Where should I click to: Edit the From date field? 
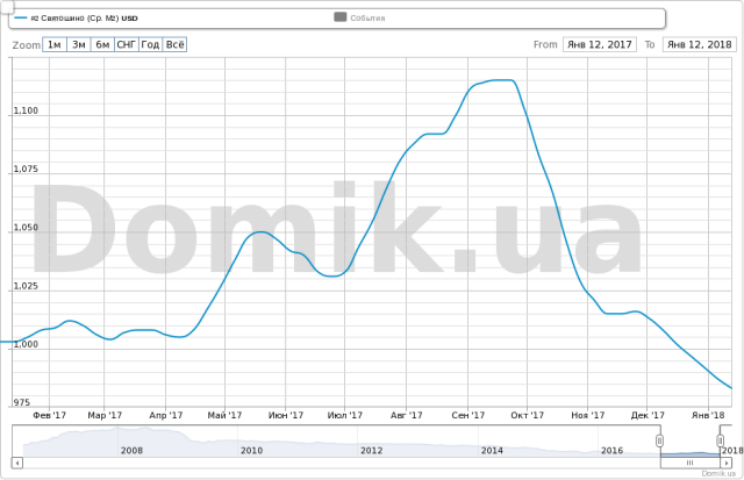(599, 45)
